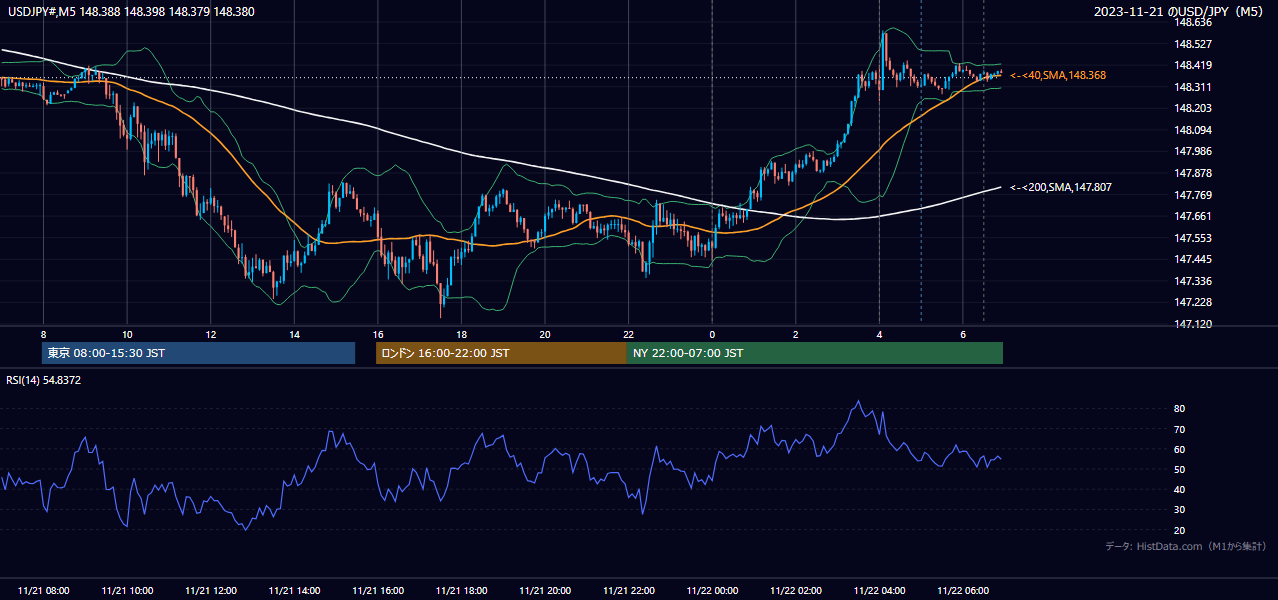Image resolution: width=1278 pixels, height=600 pixels.
Task: Click the hour label 10 under the chart
Action: click(x=127, y=334)
